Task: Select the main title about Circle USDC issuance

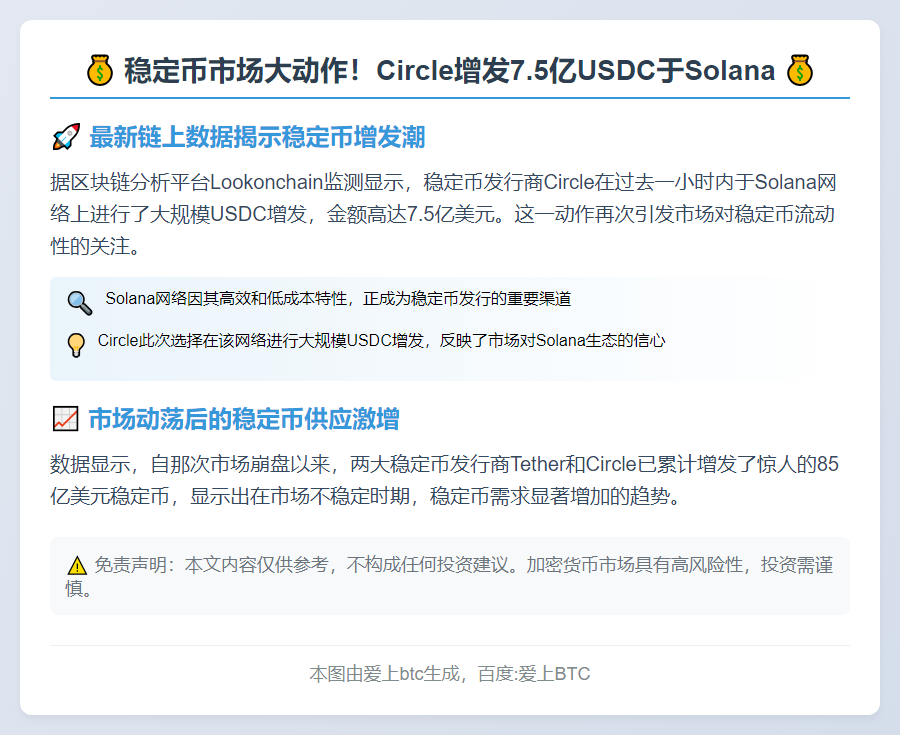Action: click(x=450, y=70)
